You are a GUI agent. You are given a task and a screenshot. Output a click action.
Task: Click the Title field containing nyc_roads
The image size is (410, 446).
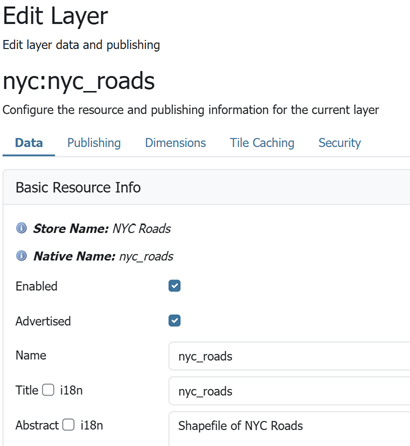pos(289,391)
